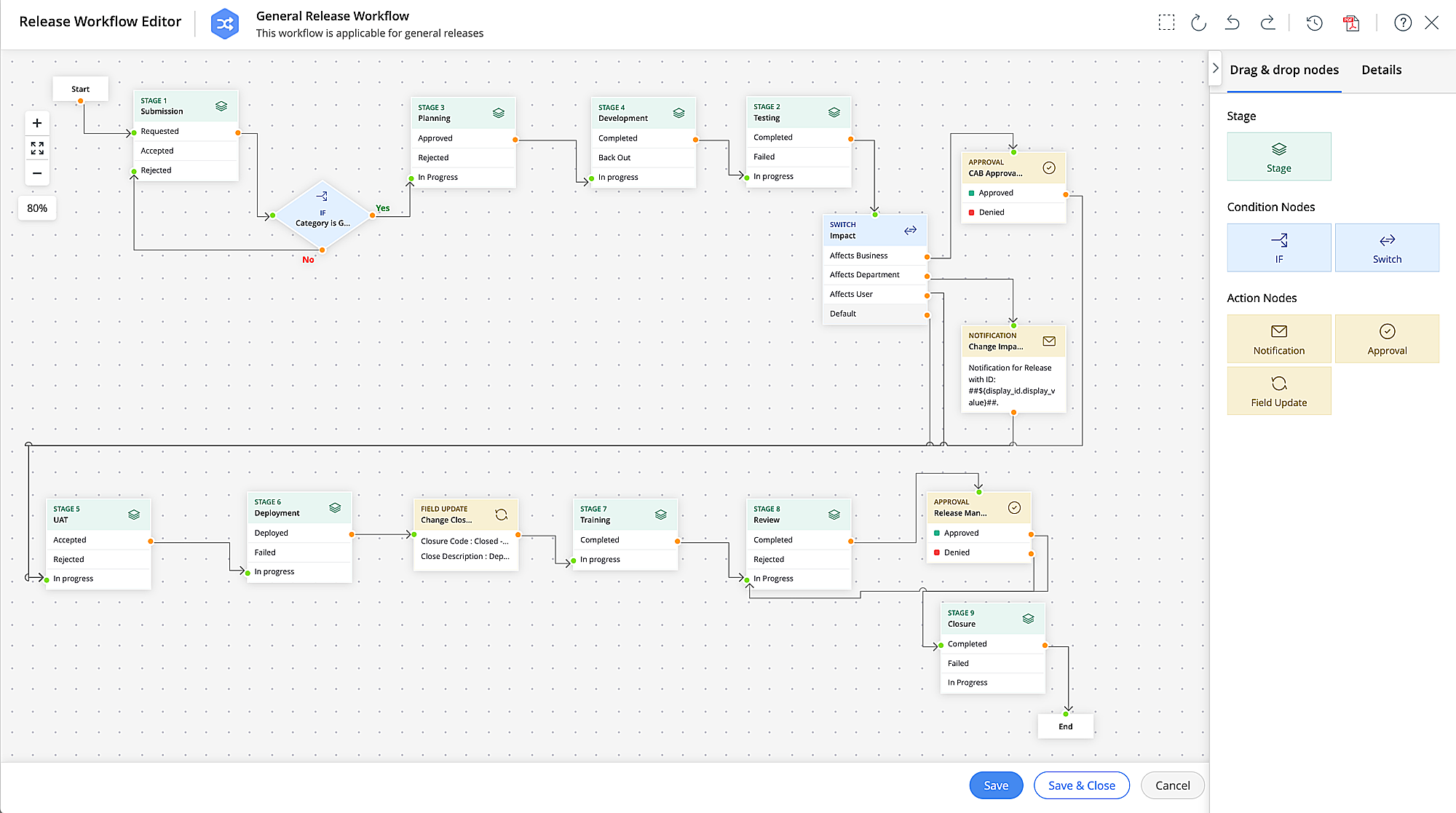Viewport: 1456px width, 813px height.
Task: Select the IF condition node
Action: pyautogui.click(x=1278, y=247)
